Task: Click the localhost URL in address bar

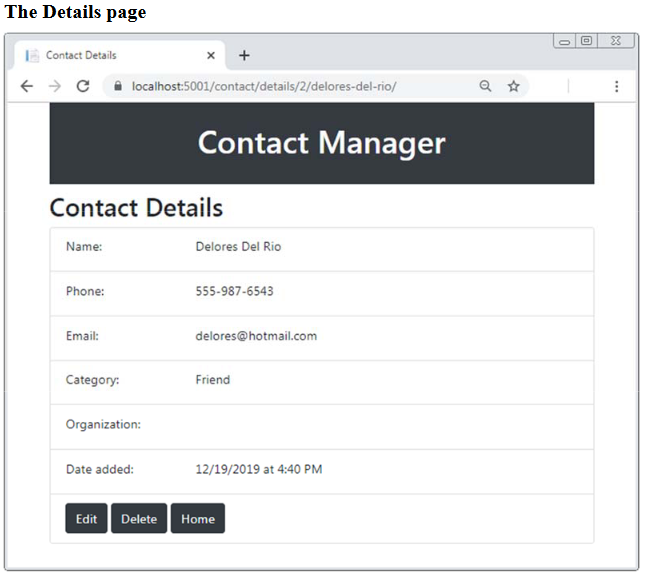Action: pos(264,86)
